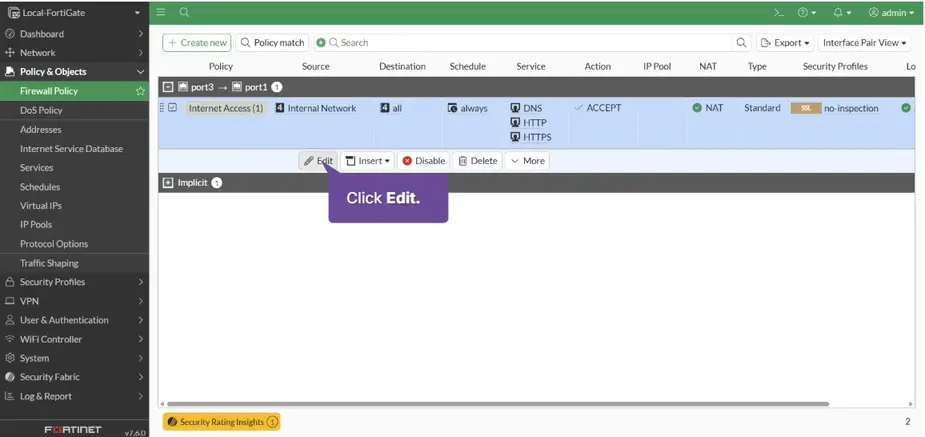Screen dimensions: 925x437
Task: Click the 'always' schedule icon
Action: click(452, 108)
